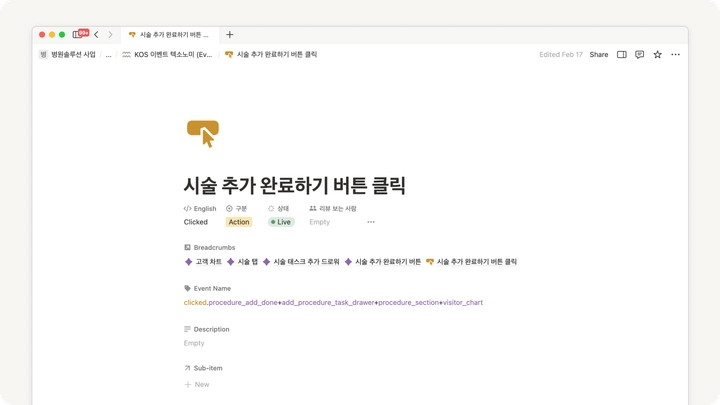720x405 pixels.
Task: Click the page cursor-button emoji icon
Action: click(203, 134)
